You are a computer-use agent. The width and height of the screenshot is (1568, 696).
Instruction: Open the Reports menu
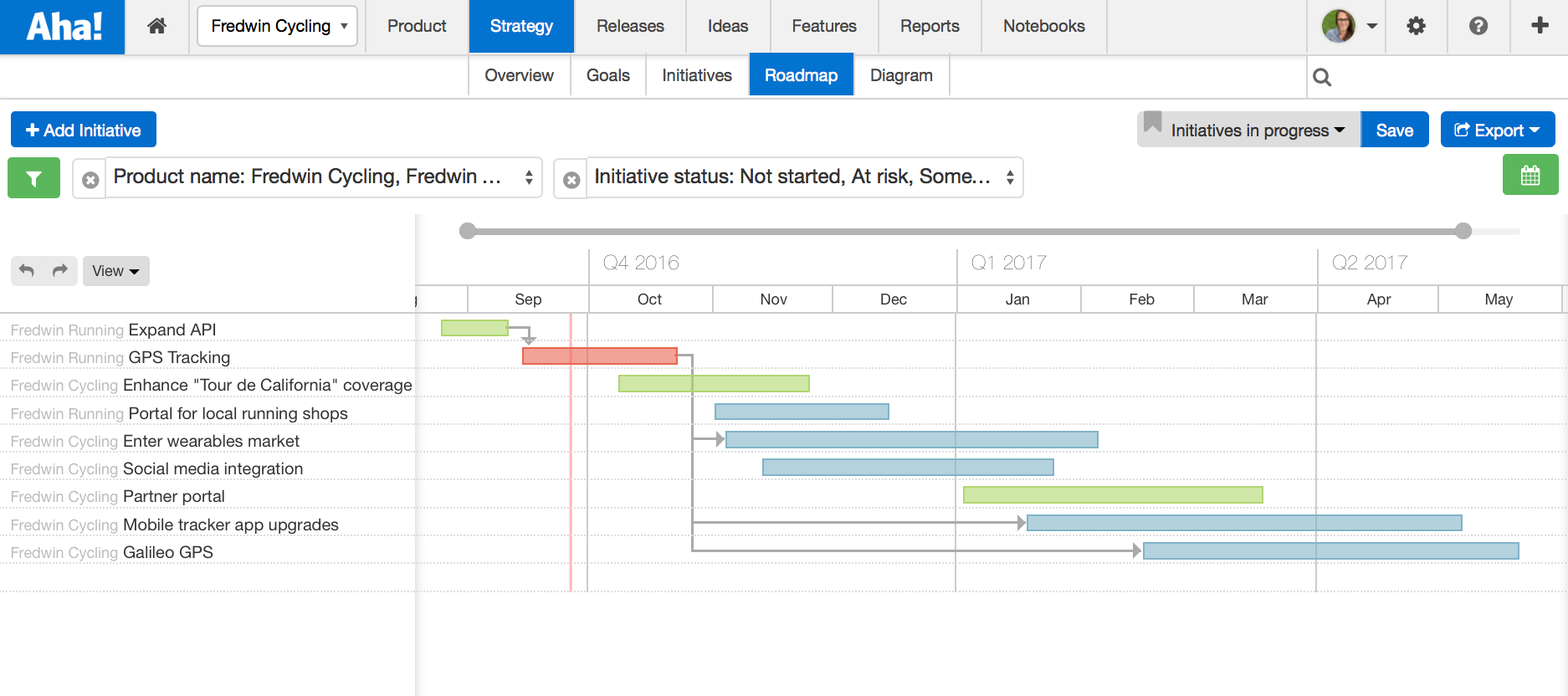point(930,26)
